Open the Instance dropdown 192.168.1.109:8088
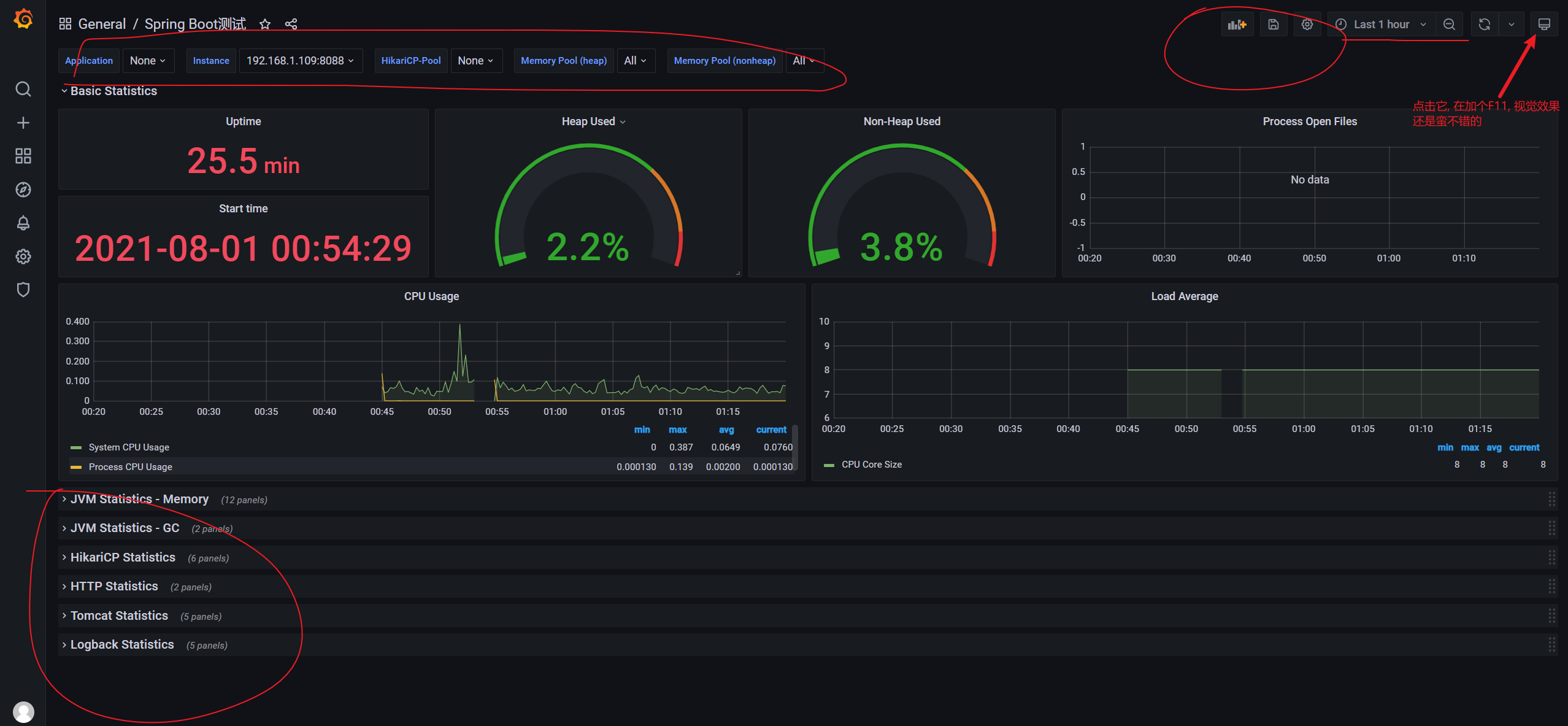Viewport: 1568px width, 726px height. (301, 60)
